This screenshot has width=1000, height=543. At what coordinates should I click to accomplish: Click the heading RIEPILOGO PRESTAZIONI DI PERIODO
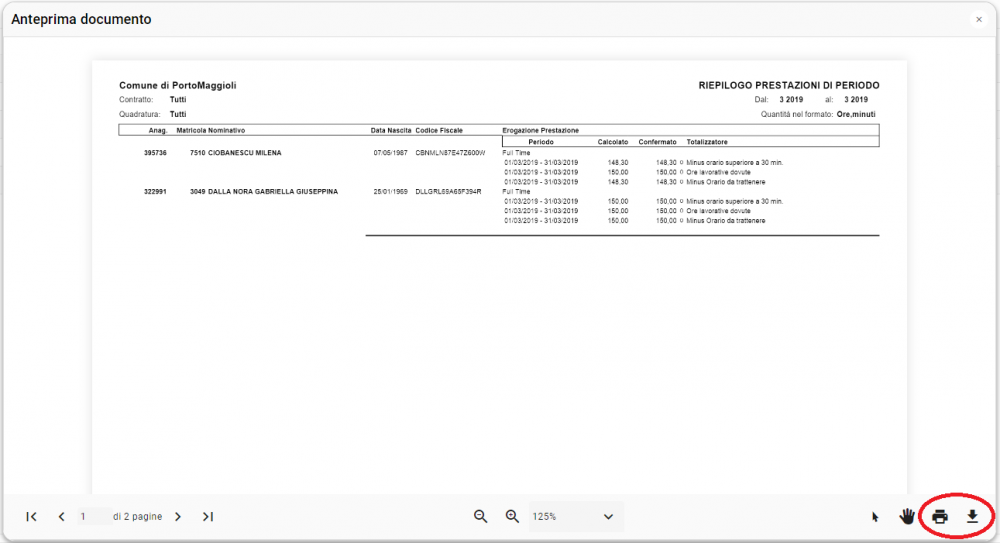pyautogui.click(x=789, y=86)
